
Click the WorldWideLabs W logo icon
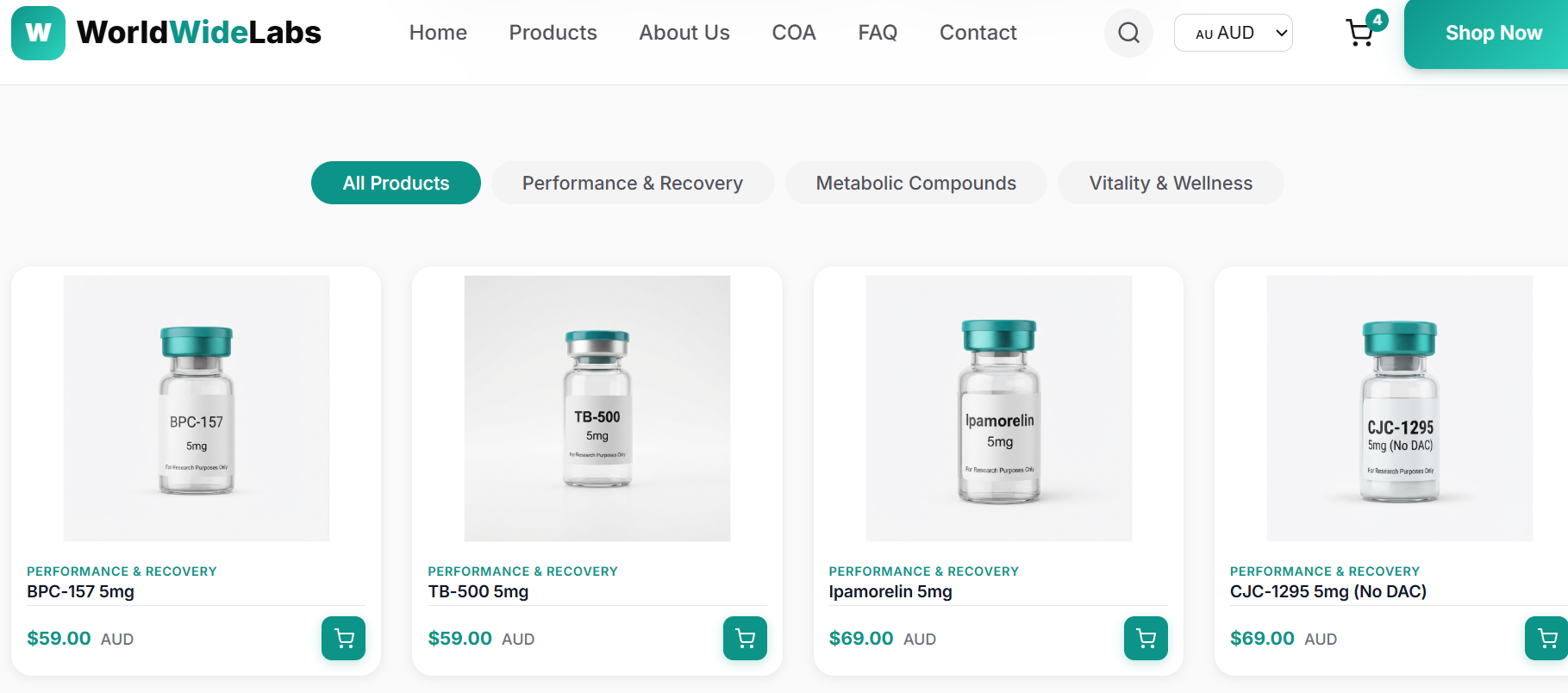38,33
